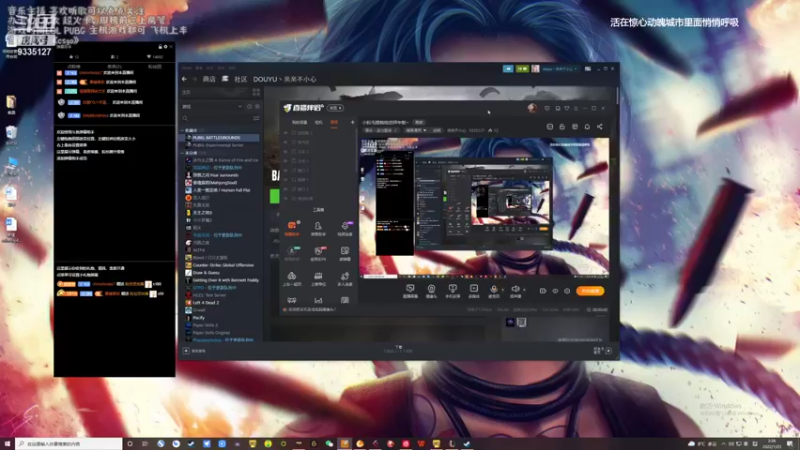
Task: Click the Steam library grid view icon
Action: [256, 92]
